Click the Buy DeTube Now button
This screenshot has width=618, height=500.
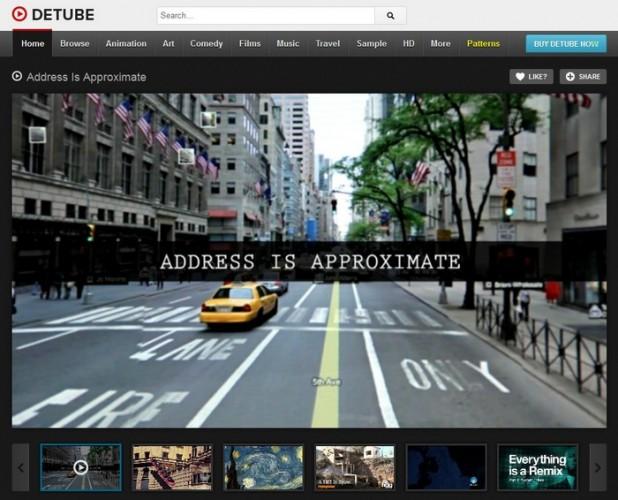pyautogui.click(x=566, y=44)
